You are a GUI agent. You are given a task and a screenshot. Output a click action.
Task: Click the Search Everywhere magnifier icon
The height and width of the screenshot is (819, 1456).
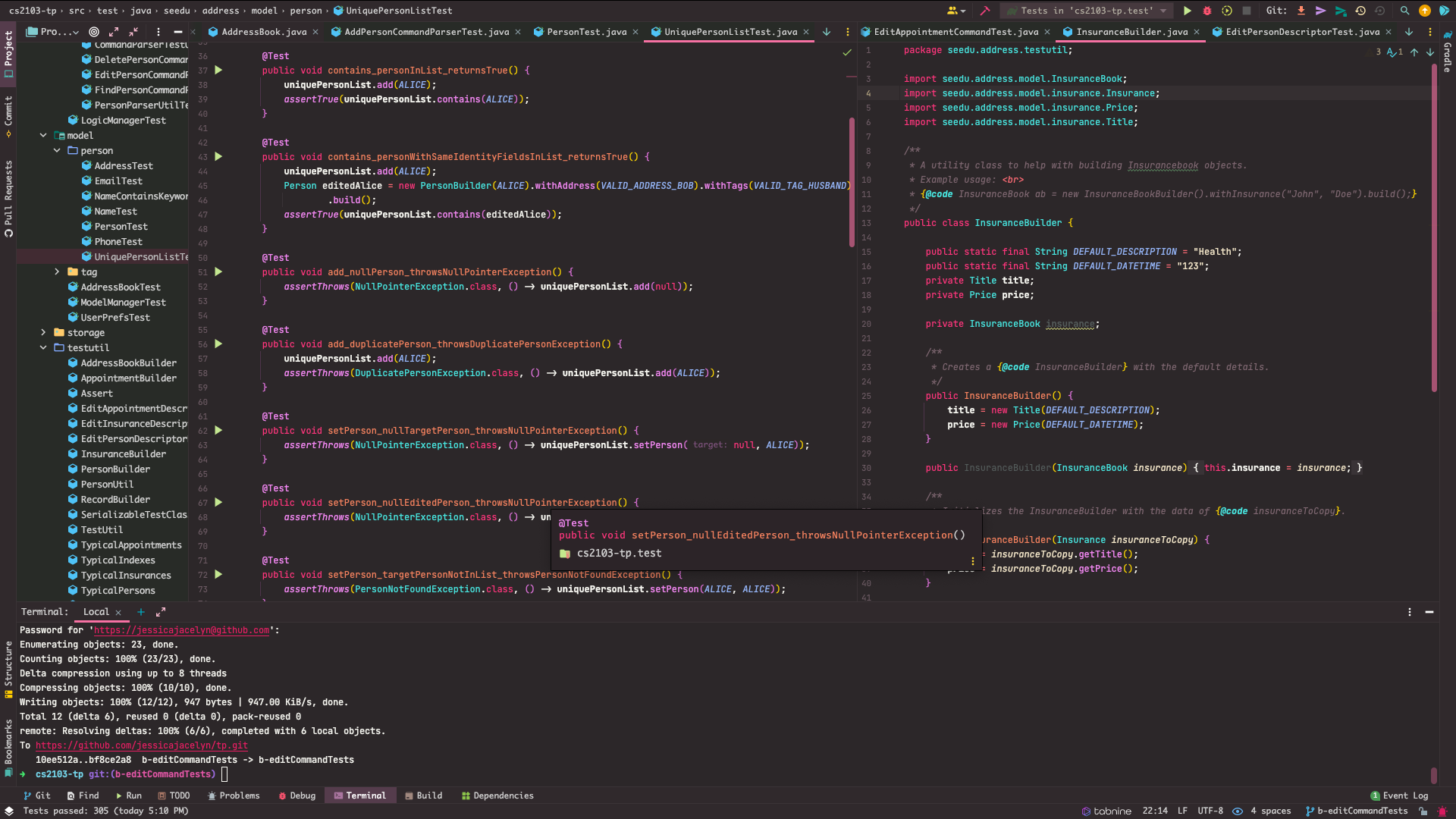point(1404,11)
